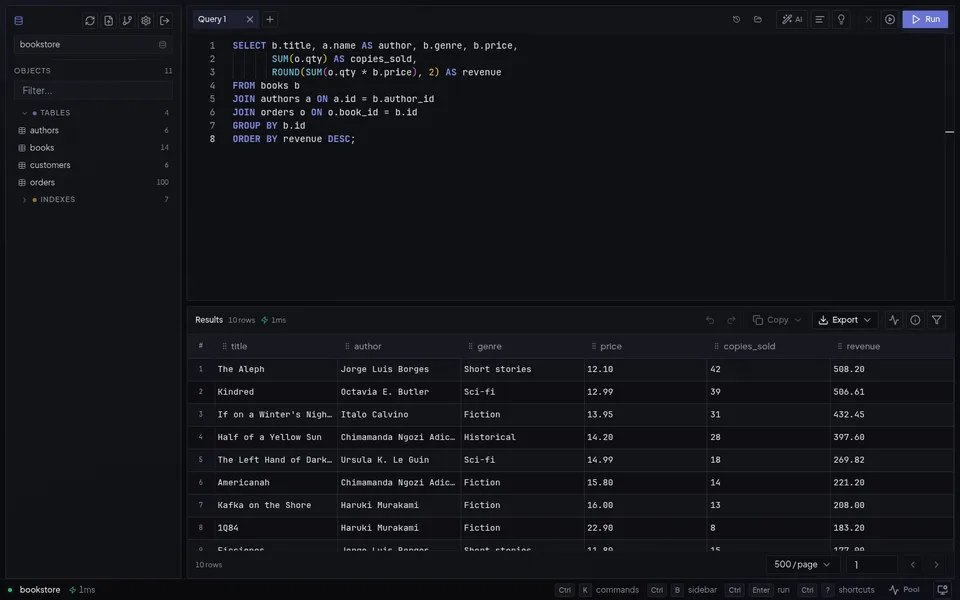Viewport: 960px width, 600px height.
Task: Run the query
Action: (925, 20)
